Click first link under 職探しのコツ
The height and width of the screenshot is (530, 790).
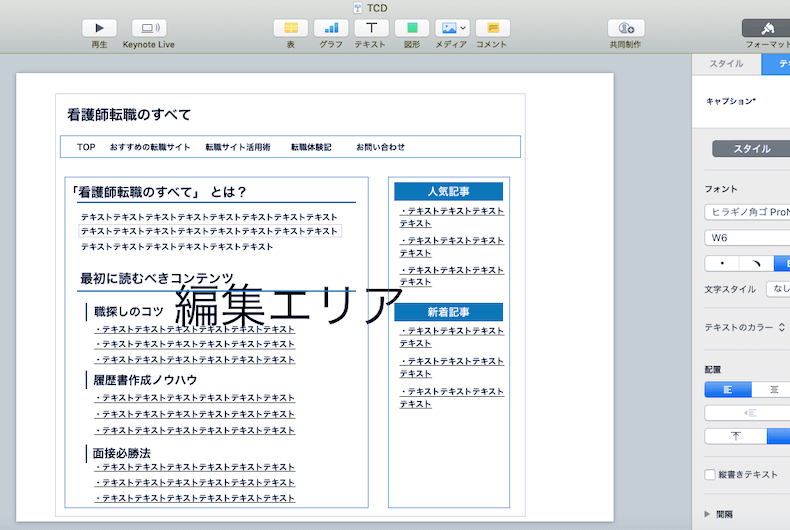click(x=194, y=329)
